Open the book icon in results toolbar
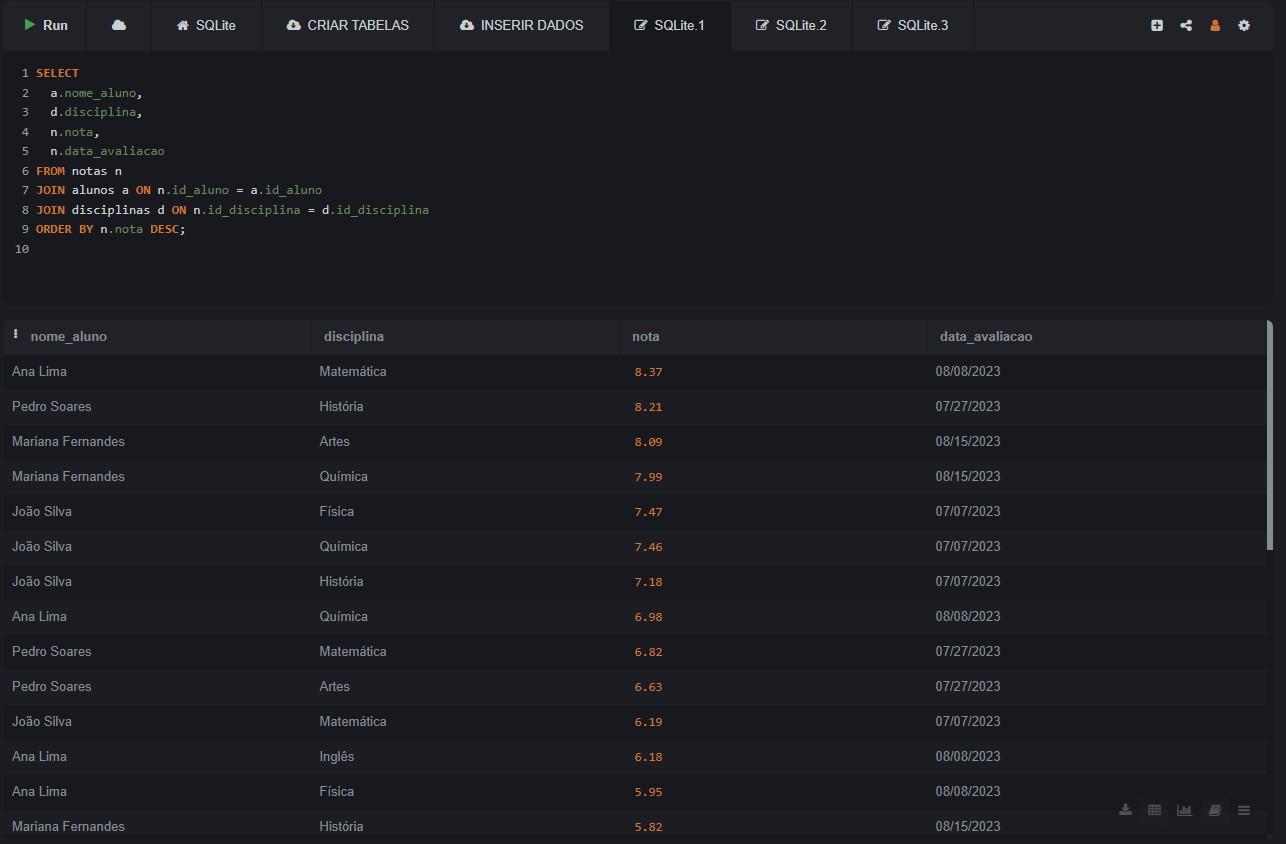The image size is (1286, 844). click(1214, 810)
